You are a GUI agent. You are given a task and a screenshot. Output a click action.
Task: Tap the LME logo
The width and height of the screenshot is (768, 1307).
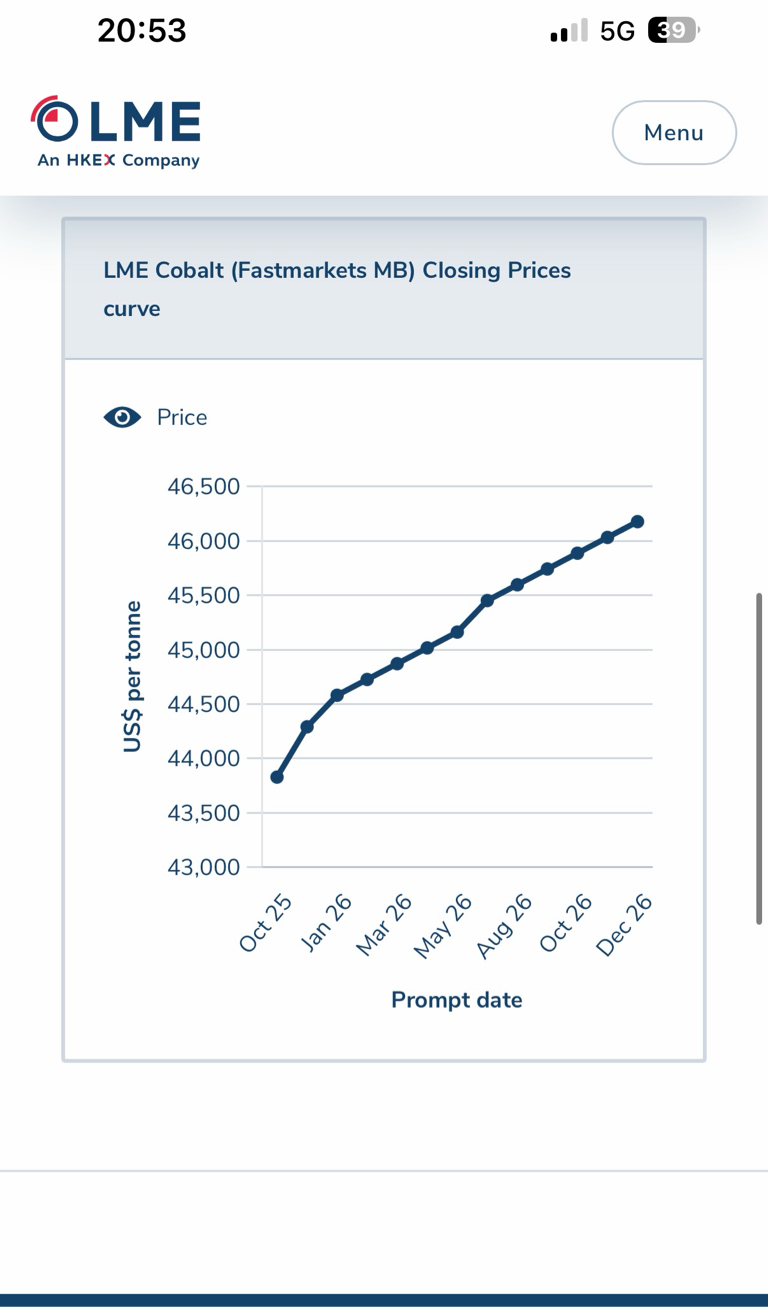point(116,132)
